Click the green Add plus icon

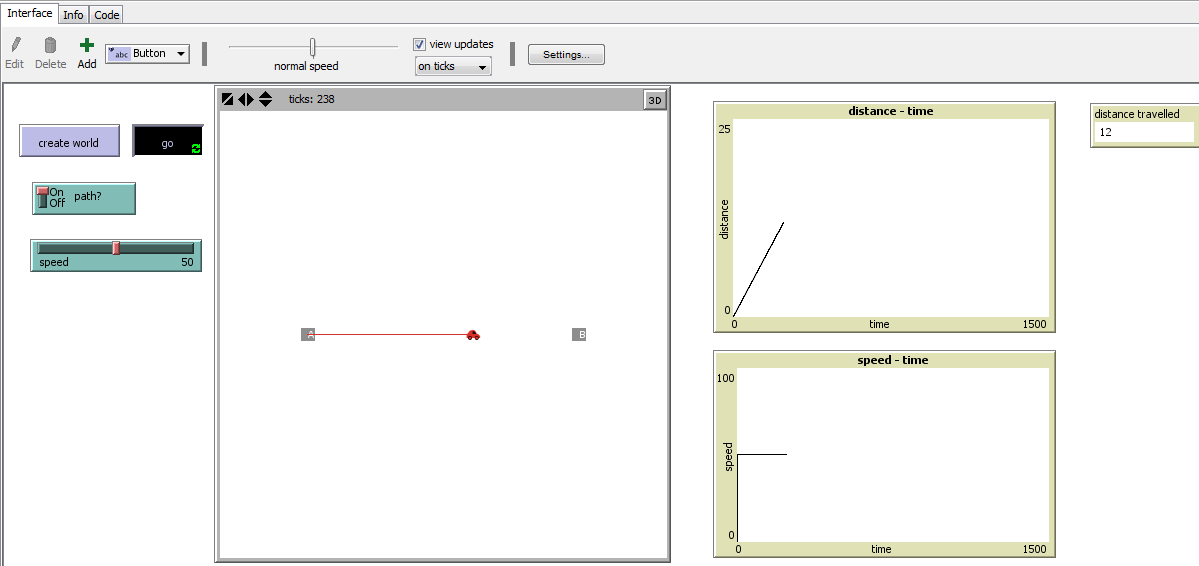point(87,46)
